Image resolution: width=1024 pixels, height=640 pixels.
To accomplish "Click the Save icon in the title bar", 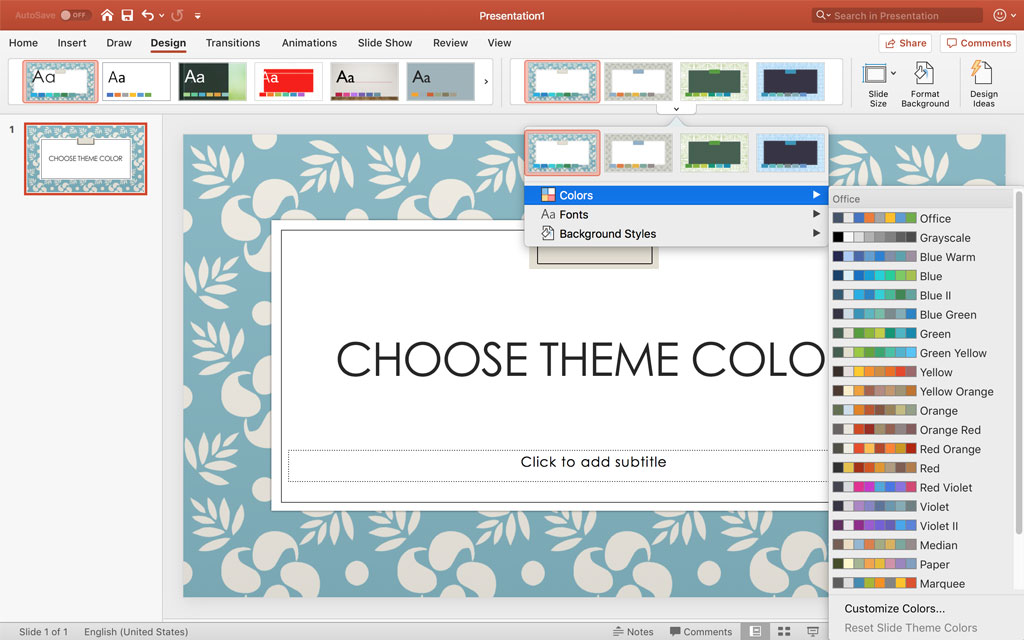I will coord(126,15).
